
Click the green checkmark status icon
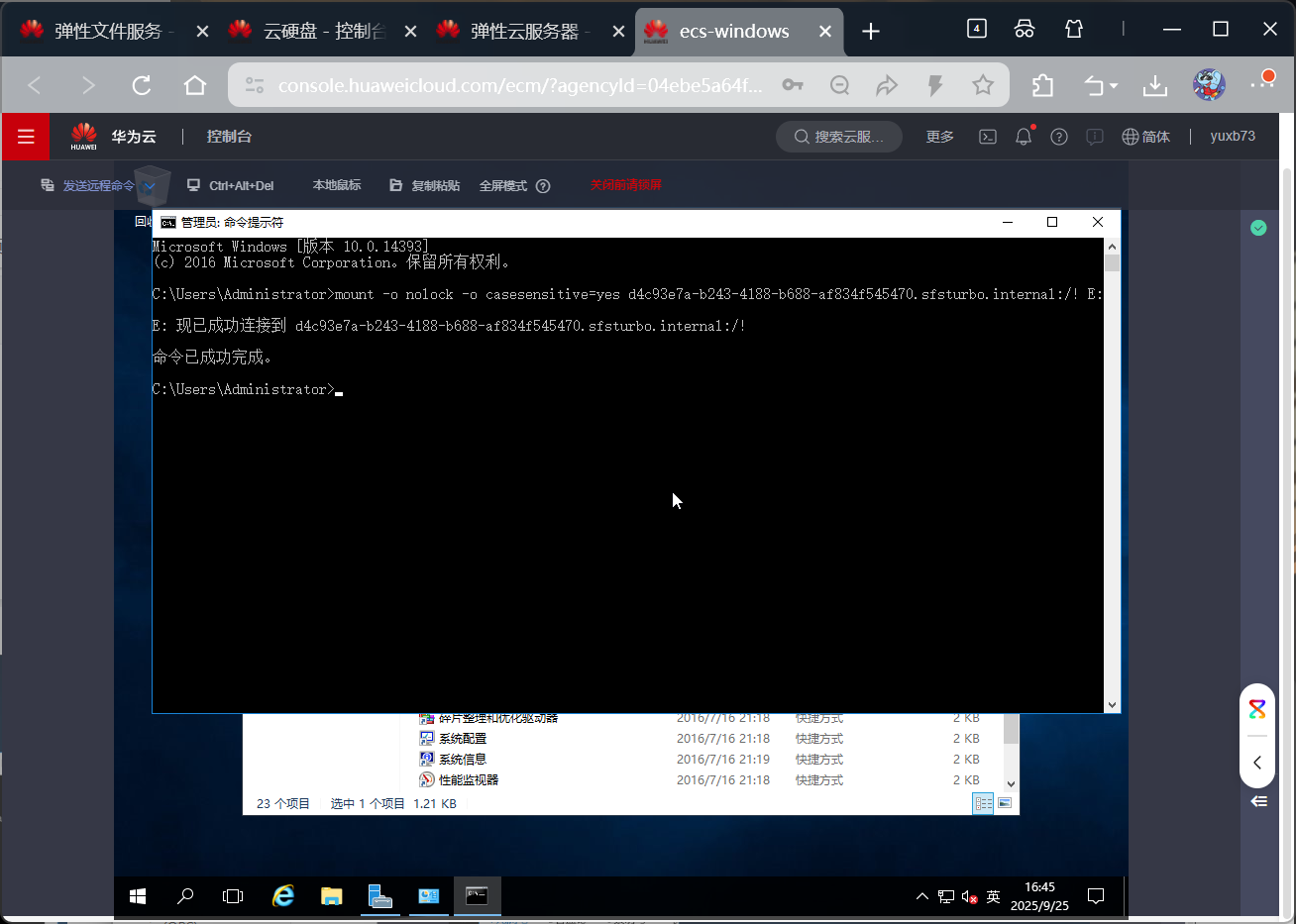coord(1258,228)
